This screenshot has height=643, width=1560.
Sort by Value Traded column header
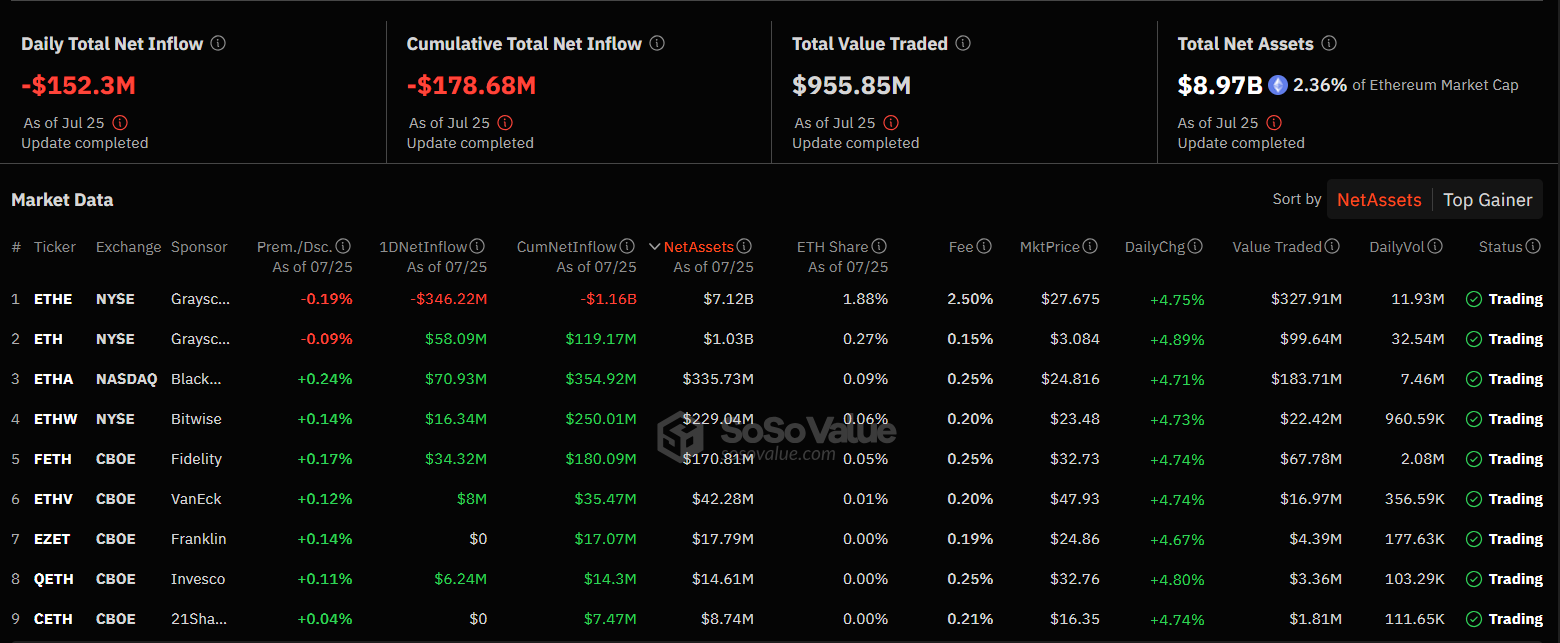point(1277,246)
